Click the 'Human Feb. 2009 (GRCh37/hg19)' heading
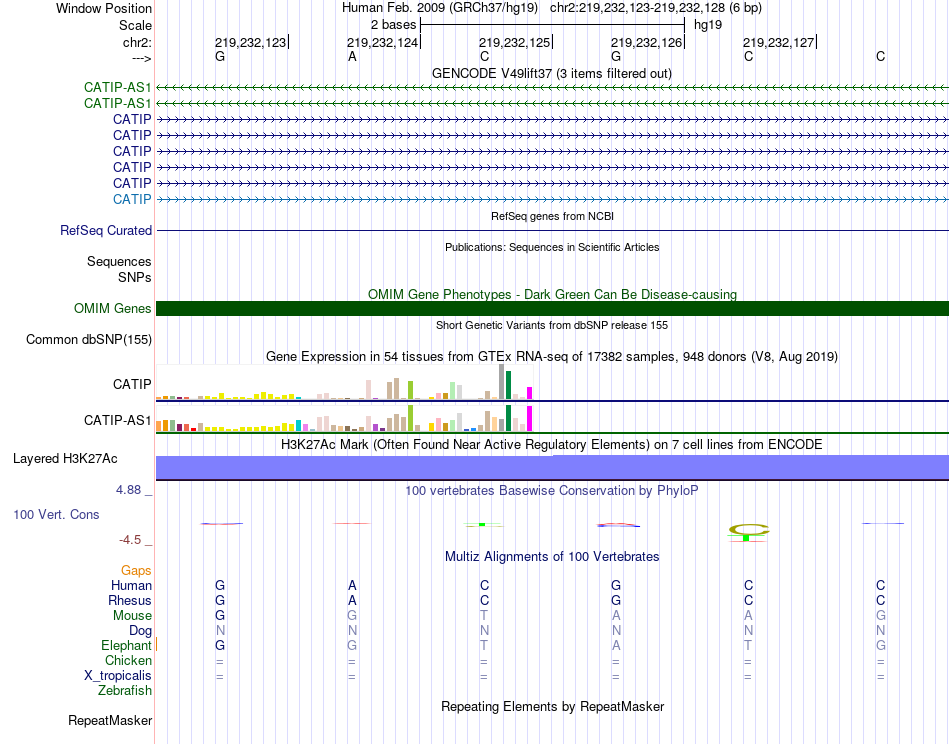Screen dimensions: 950x744 point(440,8)
